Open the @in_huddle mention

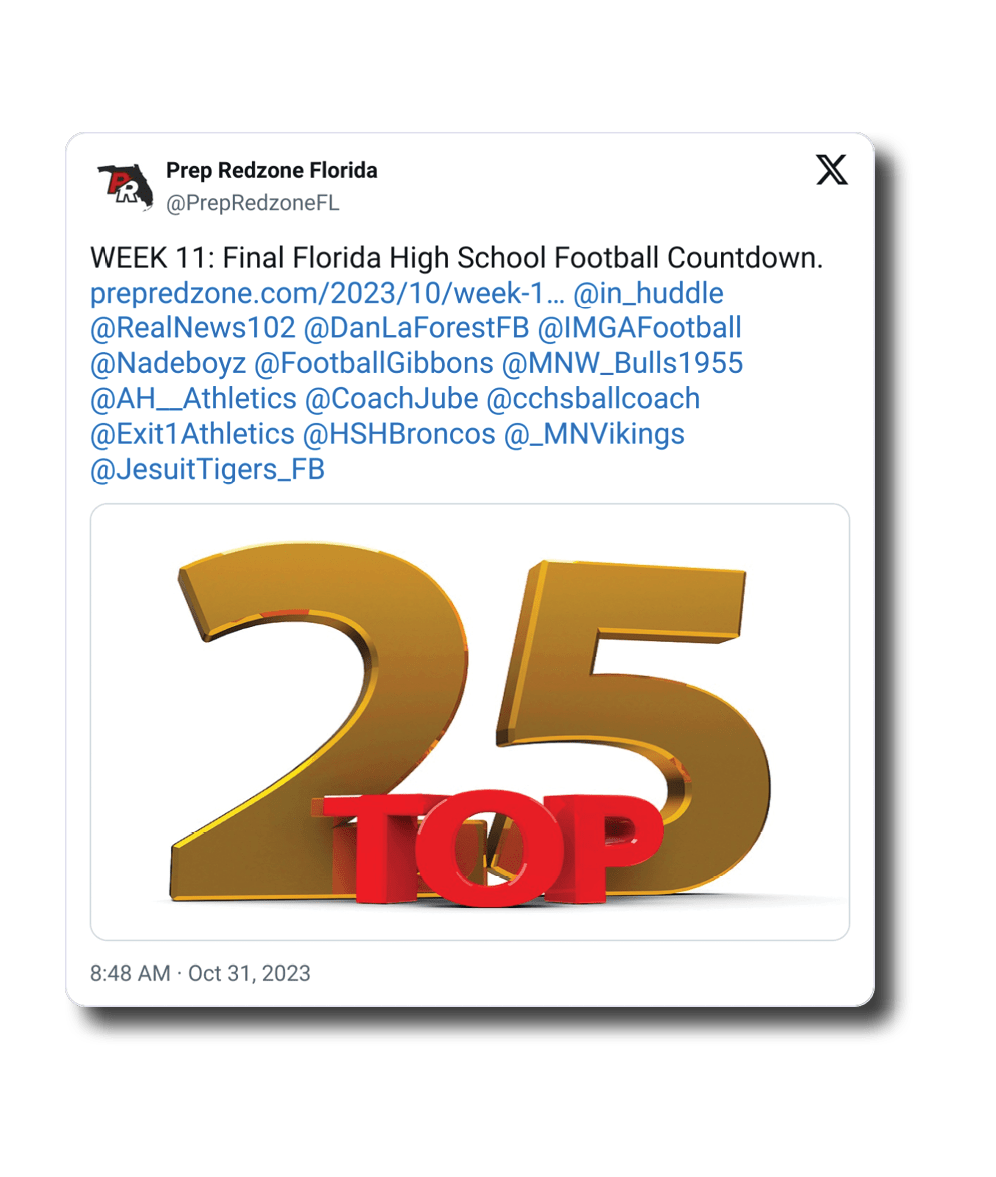(648, 293)
